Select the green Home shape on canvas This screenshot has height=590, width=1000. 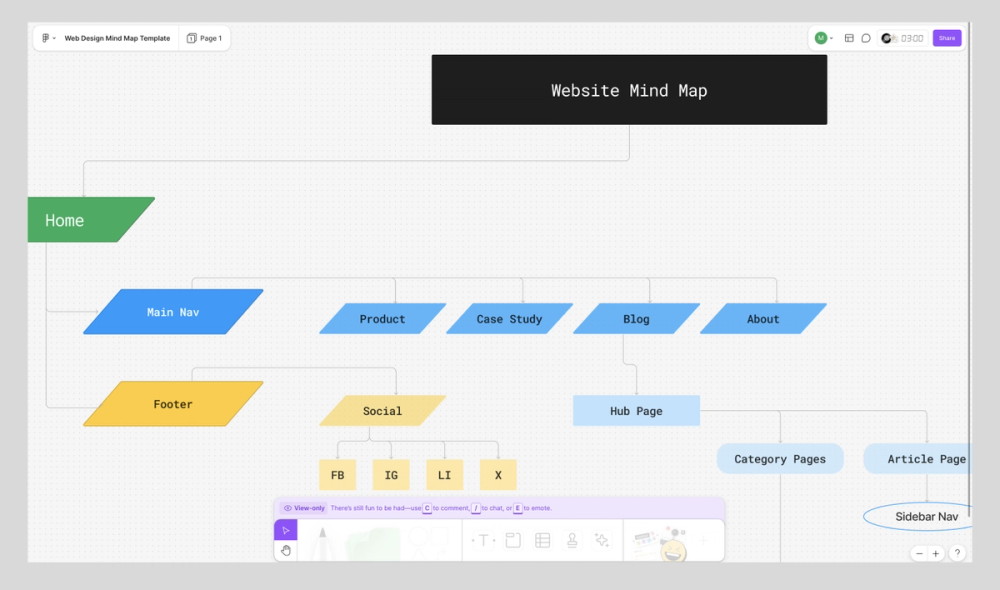(x=85, y=220)
